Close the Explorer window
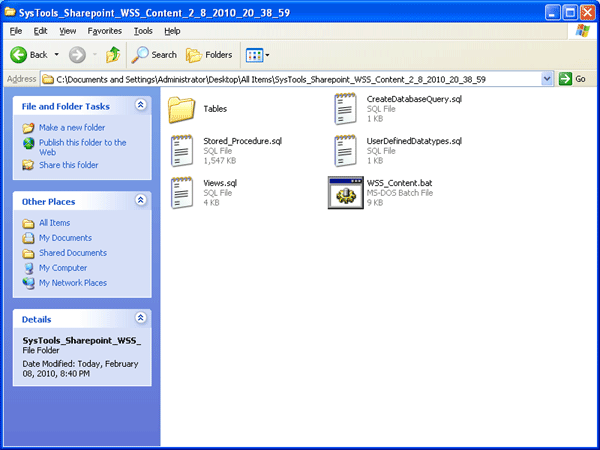 587,13
